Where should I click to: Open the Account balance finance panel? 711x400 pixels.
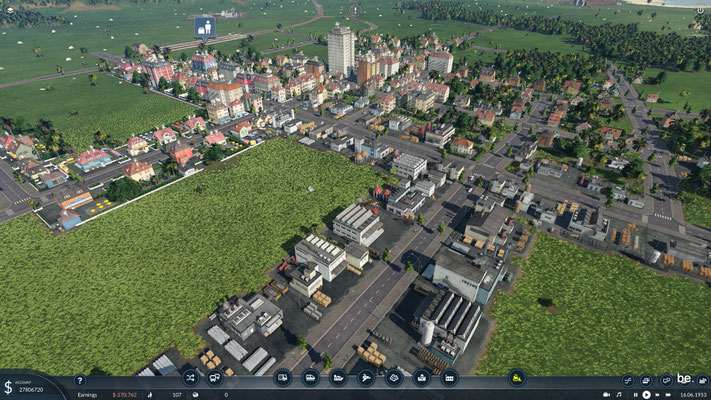tap(25, 386)
